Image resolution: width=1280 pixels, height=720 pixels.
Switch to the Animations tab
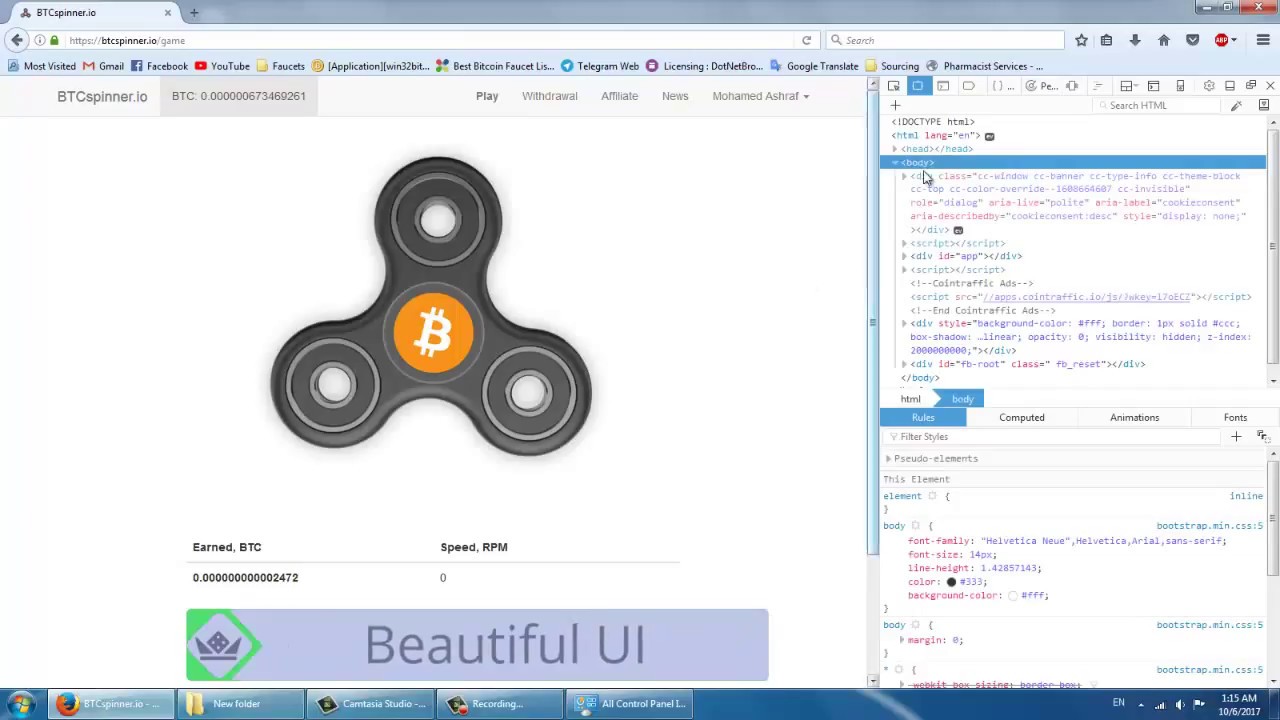pos(1134,417)
